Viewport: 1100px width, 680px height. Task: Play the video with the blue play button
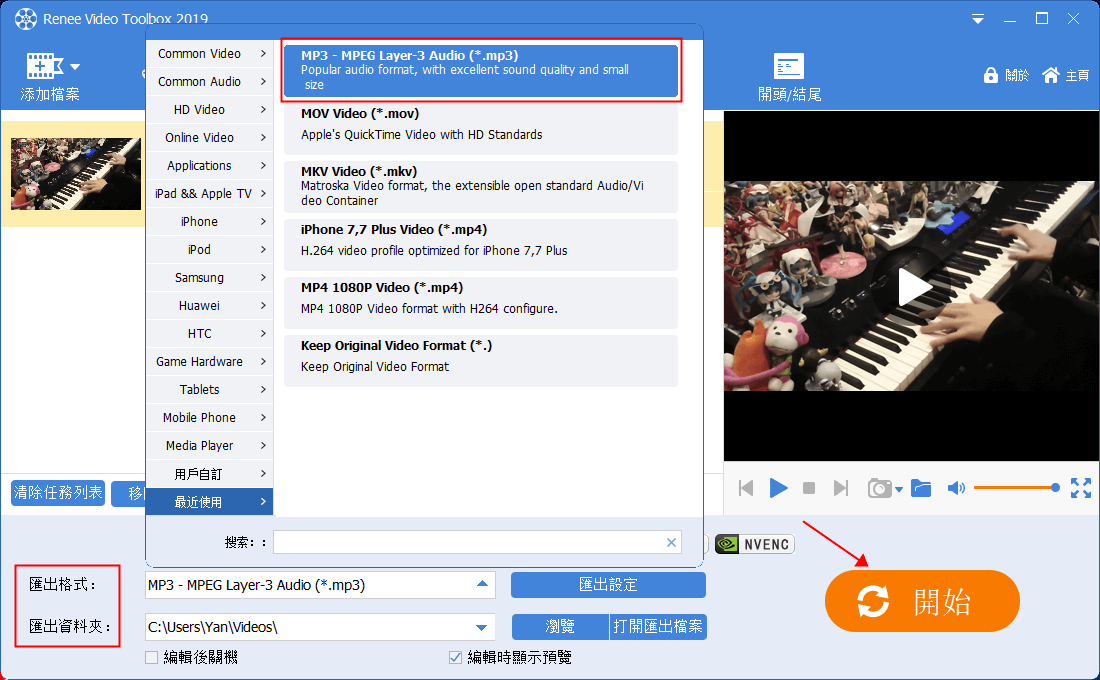778,488
